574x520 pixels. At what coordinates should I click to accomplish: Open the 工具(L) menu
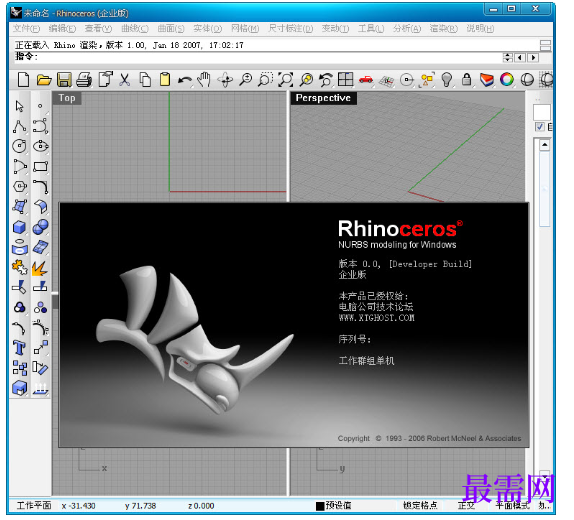371,28
